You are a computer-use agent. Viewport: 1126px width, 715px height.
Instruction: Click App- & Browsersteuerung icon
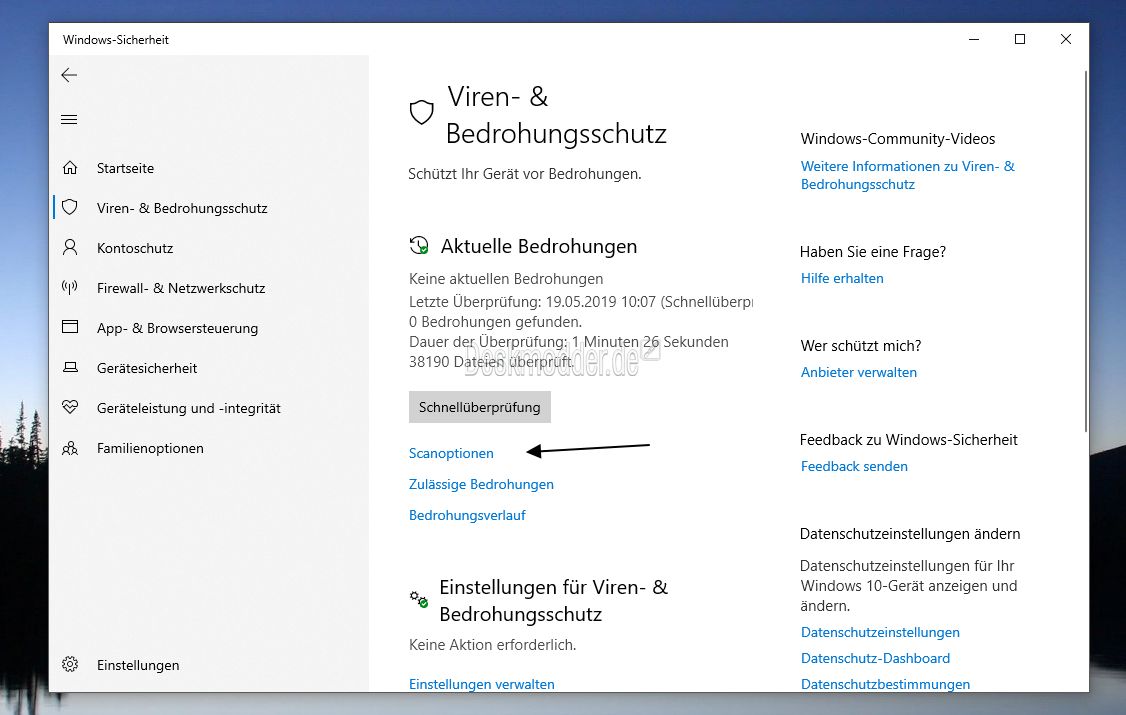pyautogui.click(x=70, y=328)
